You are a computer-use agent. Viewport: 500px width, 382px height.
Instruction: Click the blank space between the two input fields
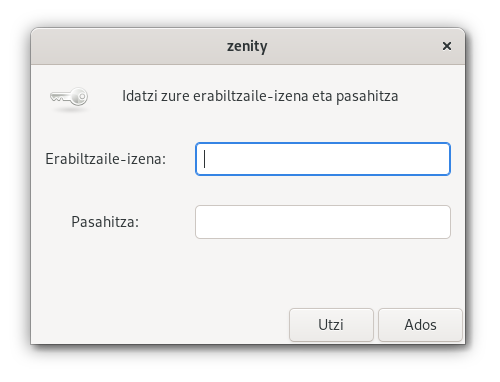tap(323, 190)
